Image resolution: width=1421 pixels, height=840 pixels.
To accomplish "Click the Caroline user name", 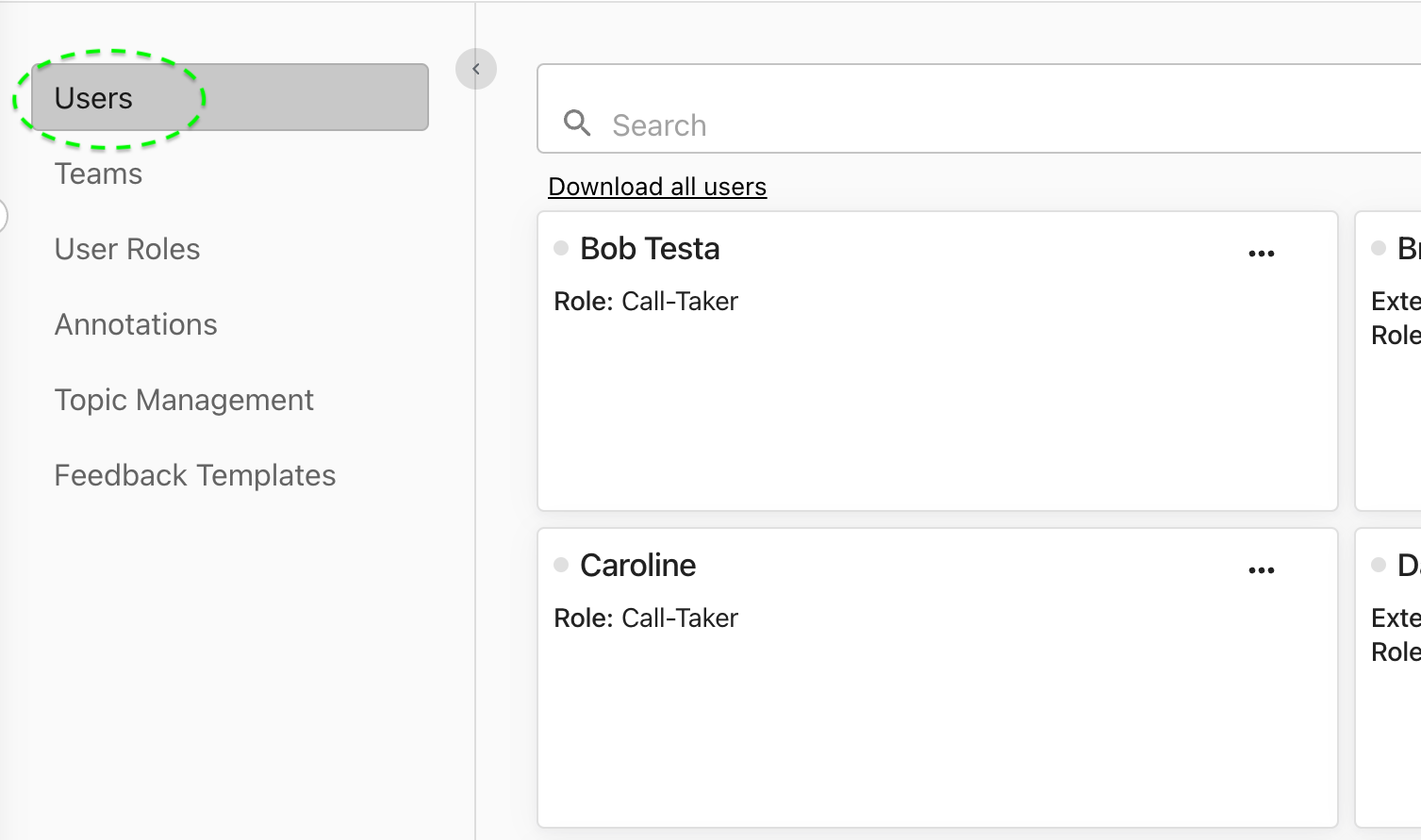I will 637,566.
